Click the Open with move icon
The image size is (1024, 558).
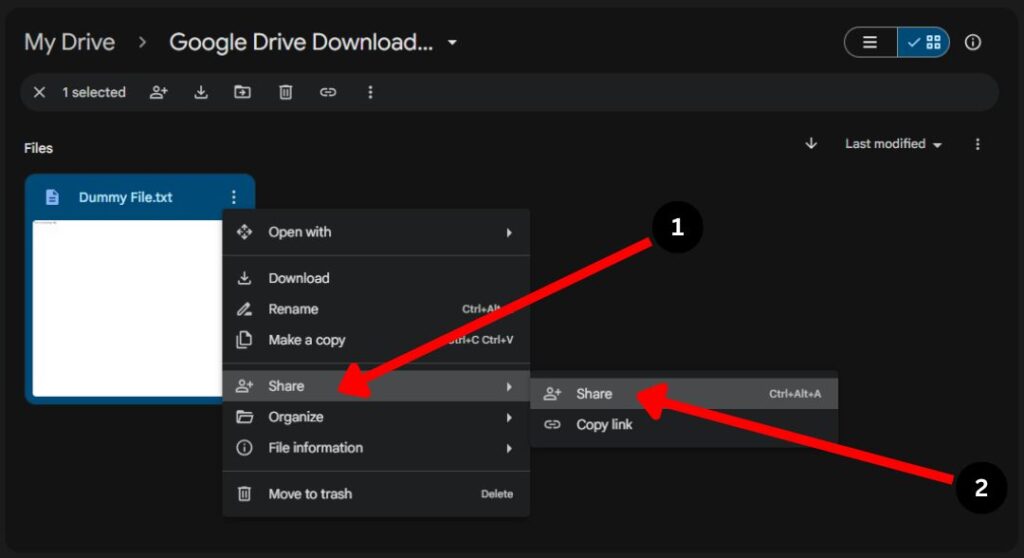pyautogui.click(x=244, y=232)
